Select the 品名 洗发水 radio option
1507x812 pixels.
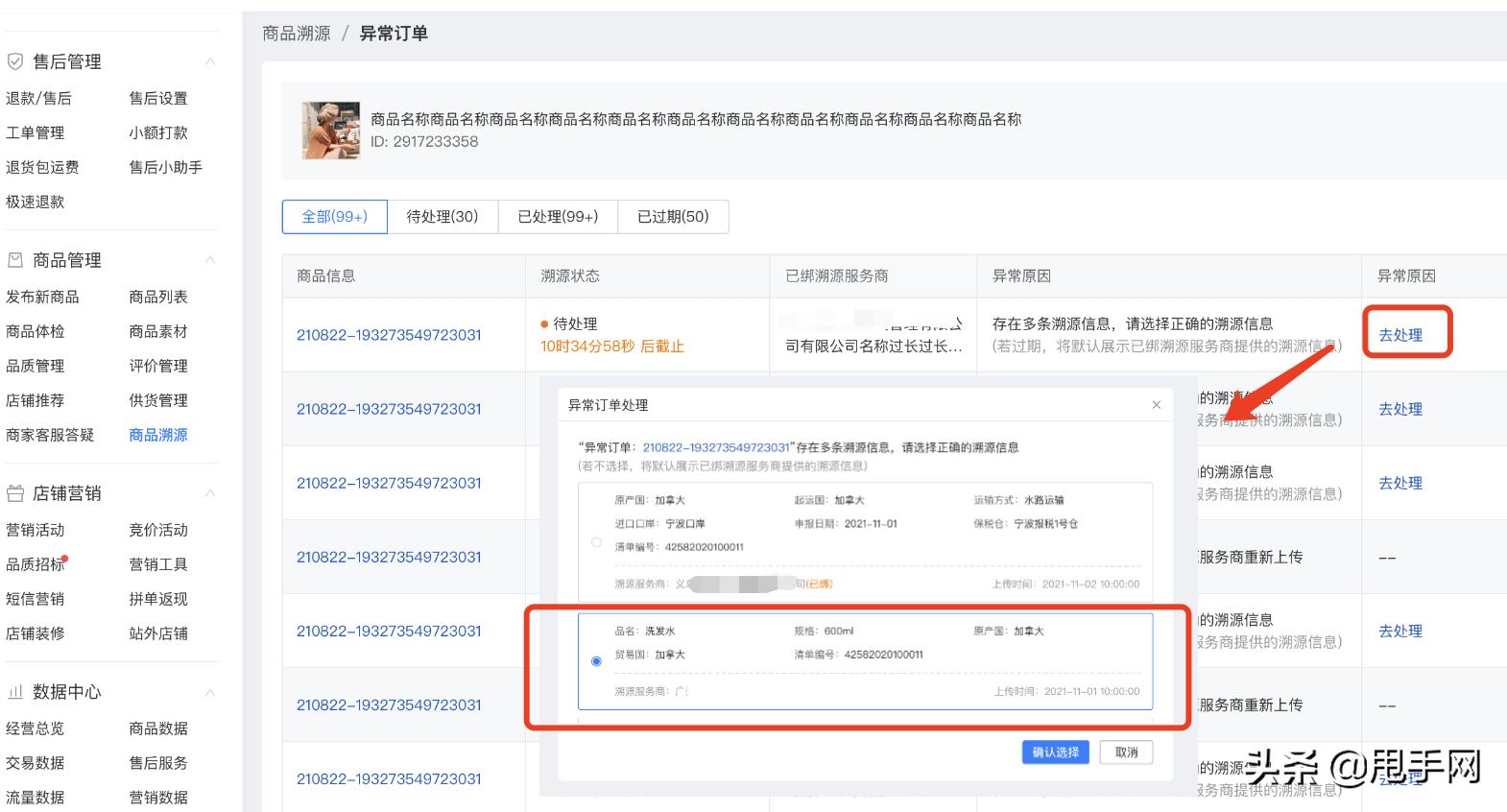coord(596,661)
